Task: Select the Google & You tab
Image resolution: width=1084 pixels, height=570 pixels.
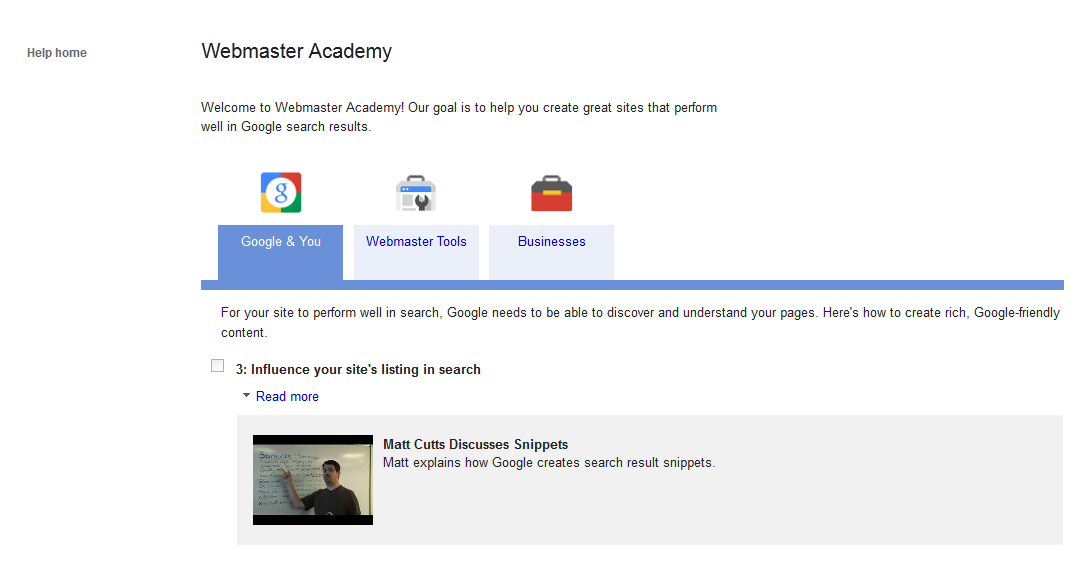Action: coord(281,252)
